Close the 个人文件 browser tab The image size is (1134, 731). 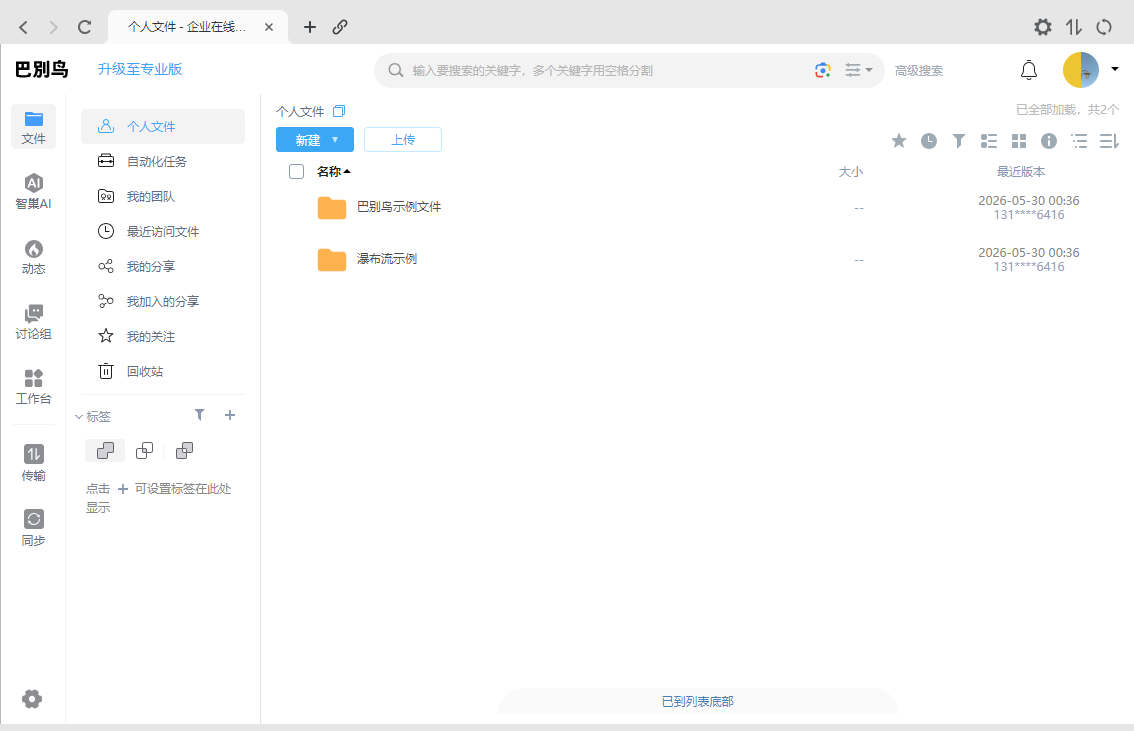tap(269, 27)
